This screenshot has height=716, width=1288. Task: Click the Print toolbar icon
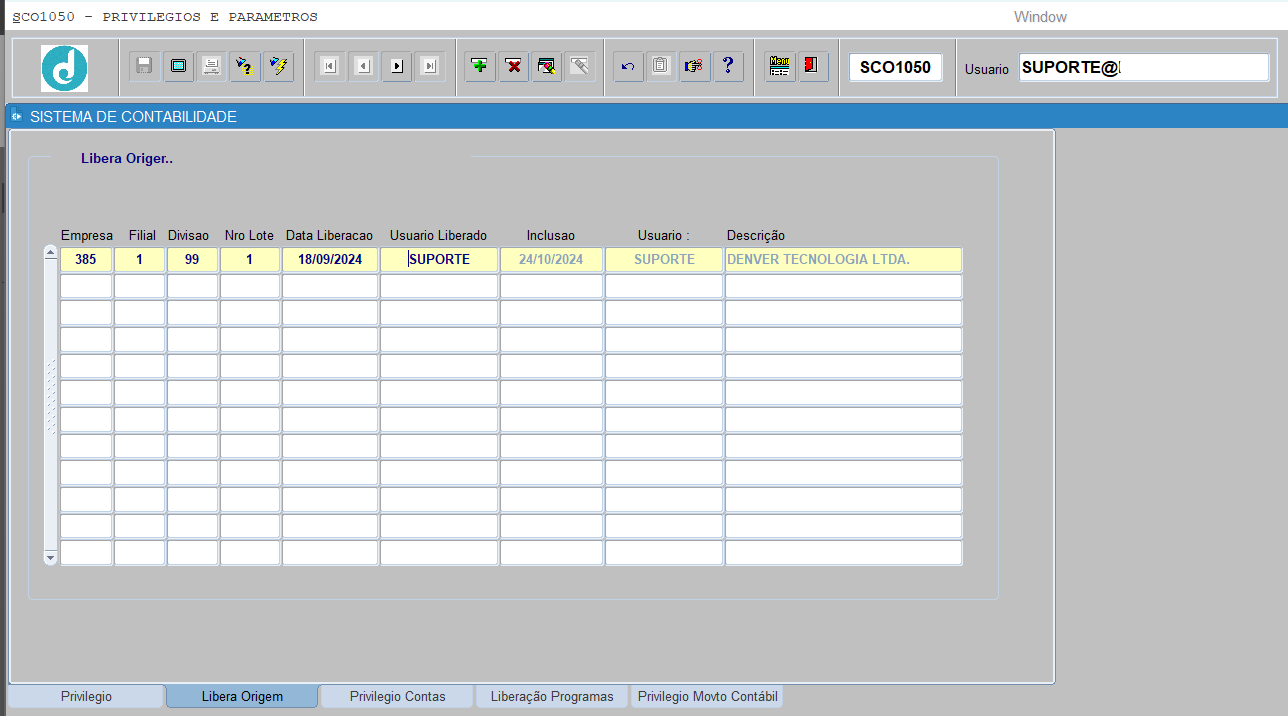click(x=211, y=67)
